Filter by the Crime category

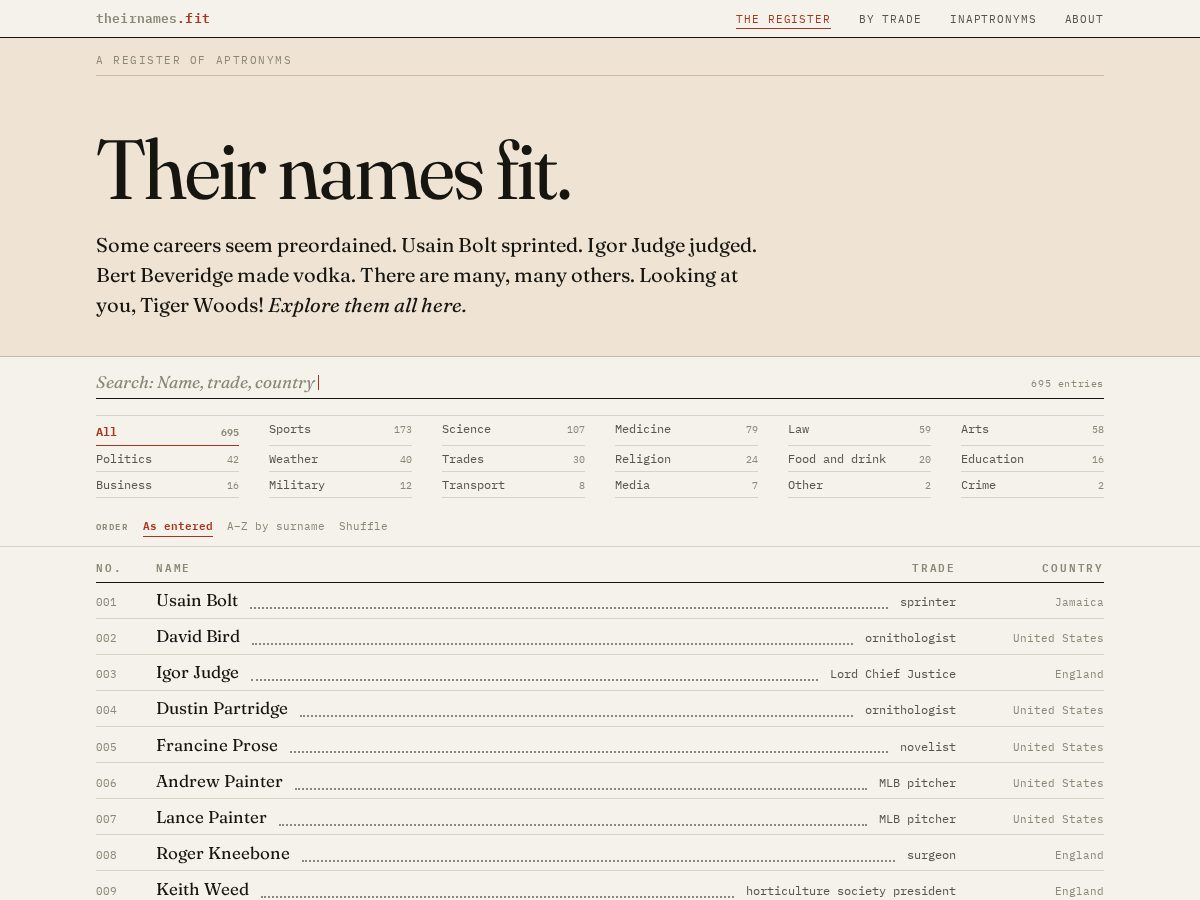pos(1032,485)
